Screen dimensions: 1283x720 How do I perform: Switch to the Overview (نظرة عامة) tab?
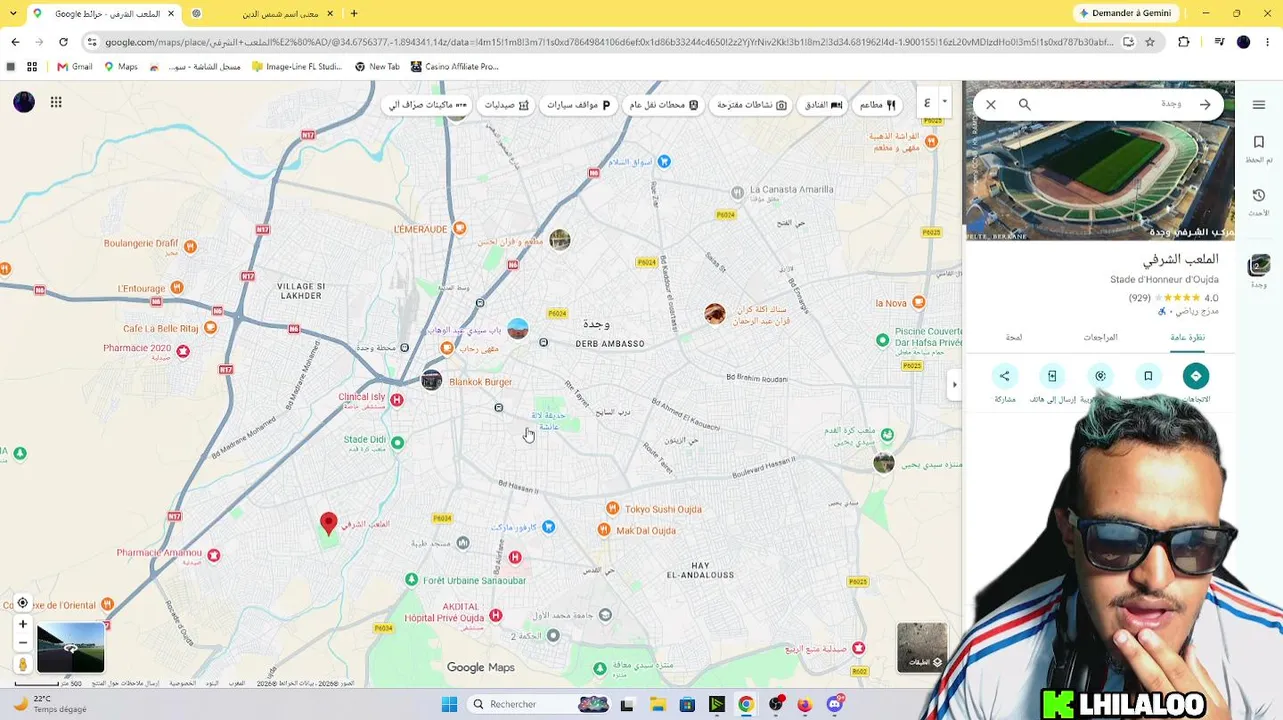[x=1187, y=338]
